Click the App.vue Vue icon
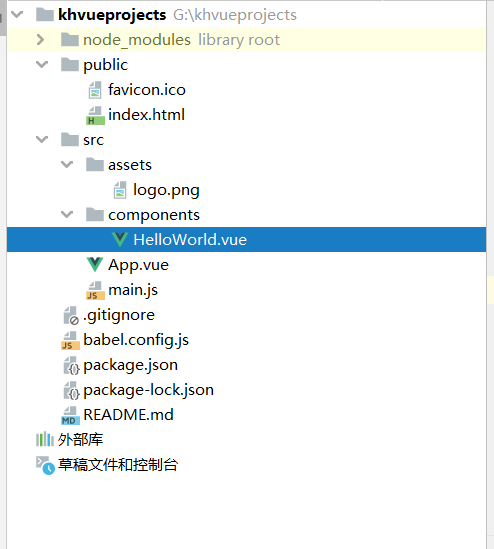Viewport: 494px width, 549px height. (x=95, y=265)
